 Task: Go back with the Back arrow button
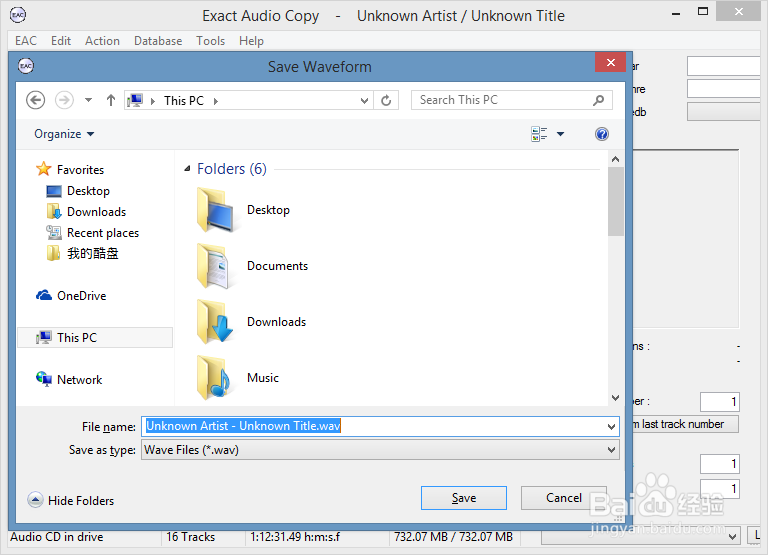coord(35,100)
